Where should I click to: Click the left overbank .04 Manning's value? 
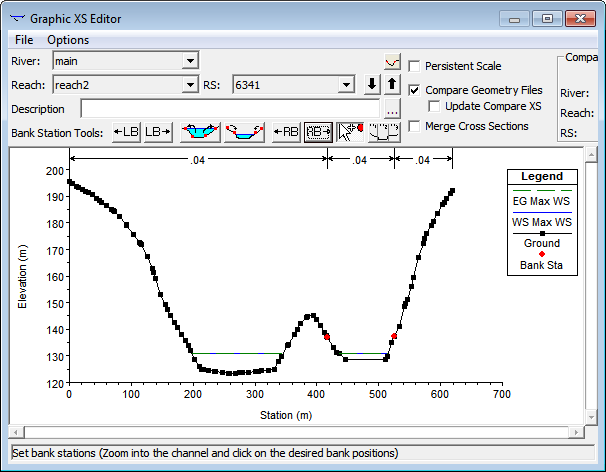pyautogui.click(x=197, y=160)
